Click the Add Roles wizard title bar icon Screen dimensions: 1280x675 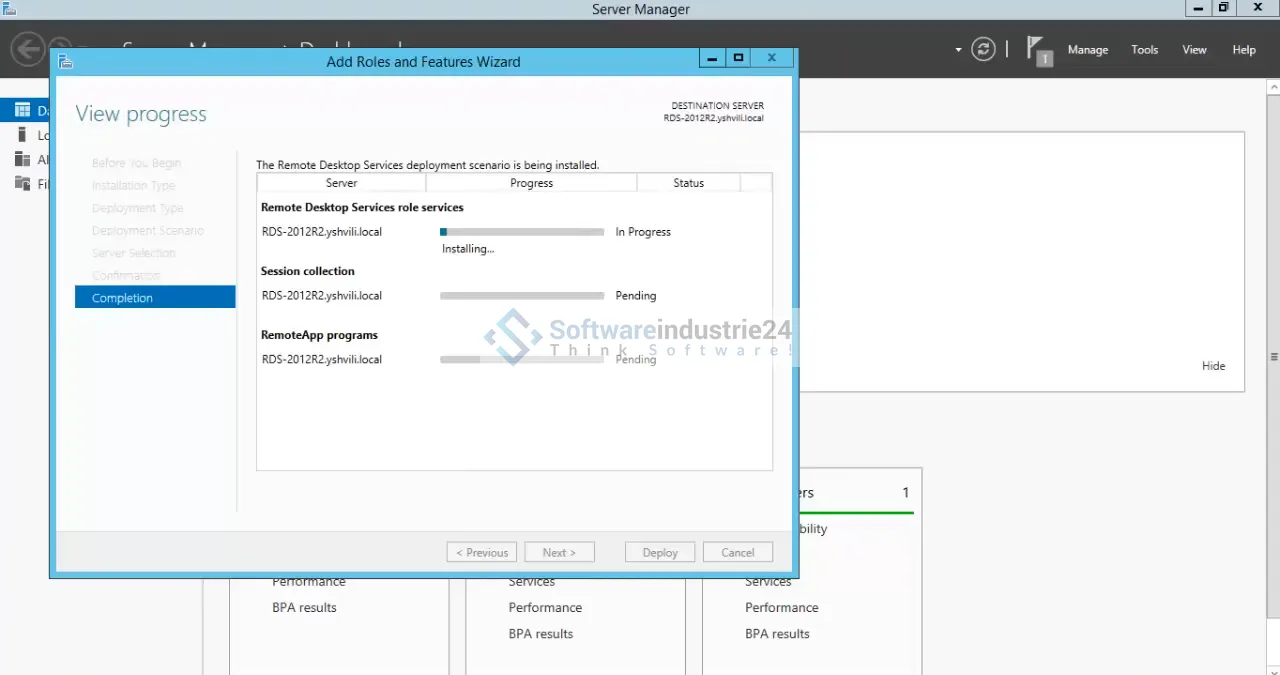click(66, 61)
